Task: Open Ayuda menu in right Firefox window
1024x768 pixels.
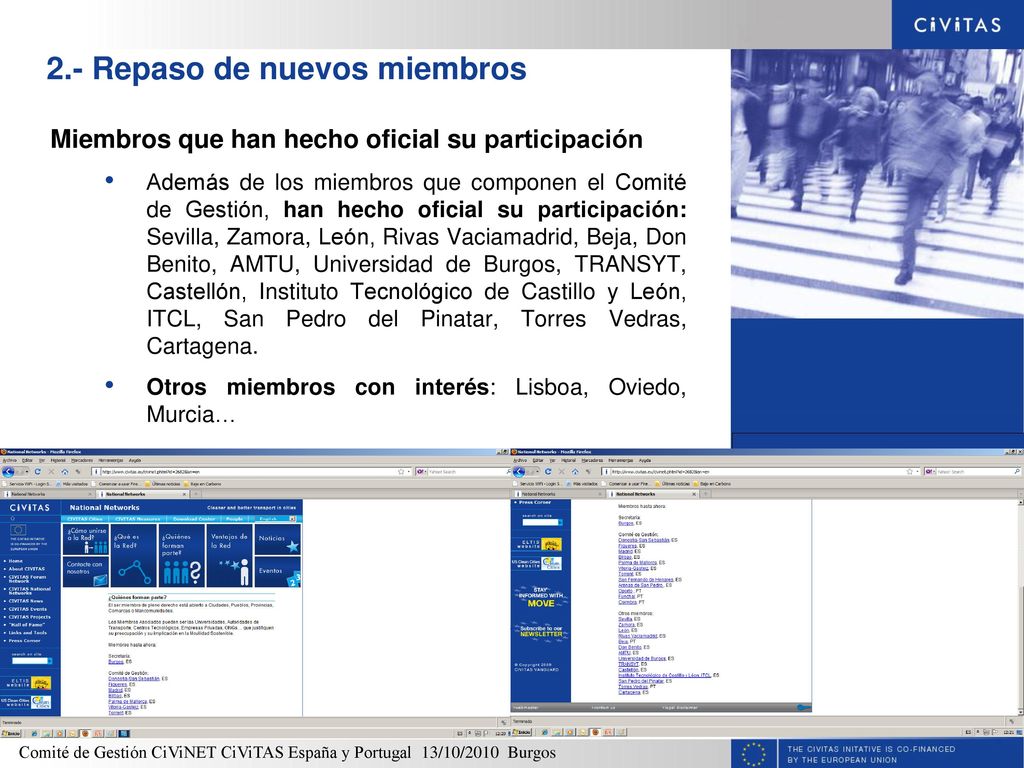Action: 645,460
